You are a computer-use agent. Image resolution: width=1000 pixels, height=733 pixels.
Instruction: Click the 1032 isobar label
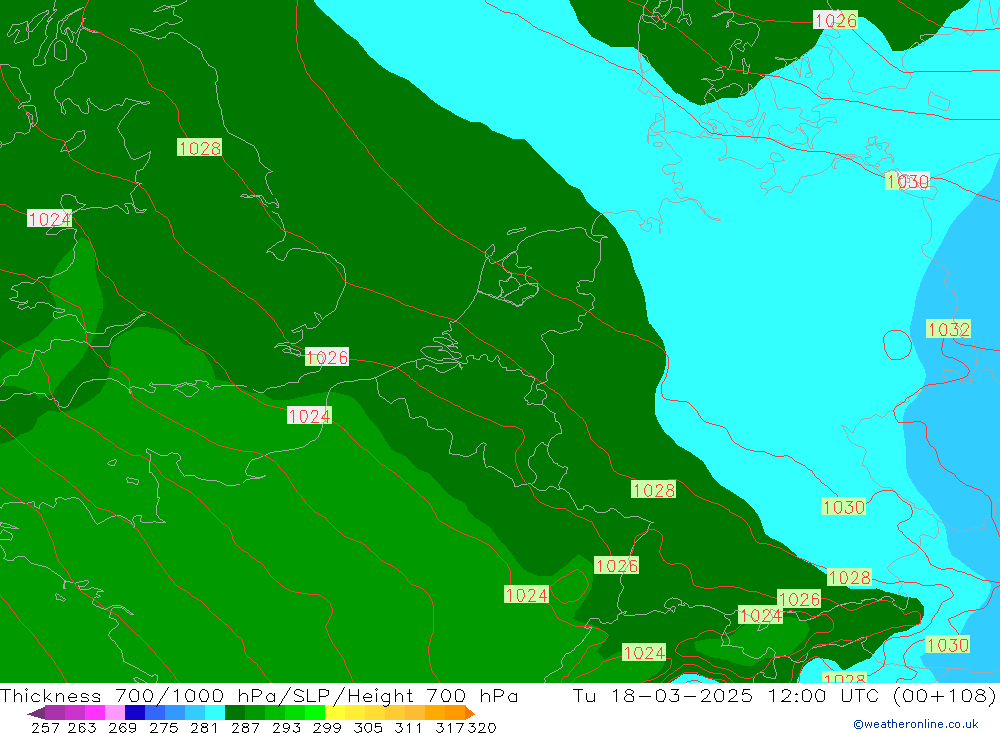coord(948,329)
